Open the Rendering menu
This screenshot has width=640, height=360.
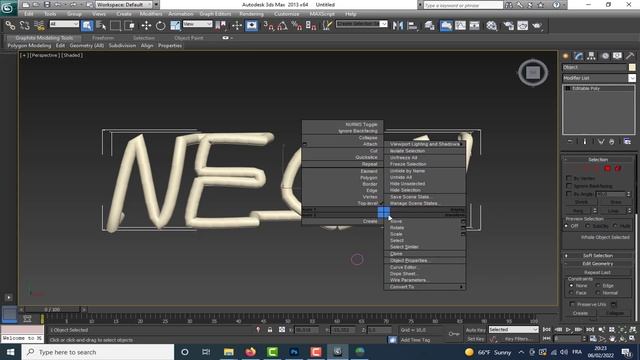point(251,14)
